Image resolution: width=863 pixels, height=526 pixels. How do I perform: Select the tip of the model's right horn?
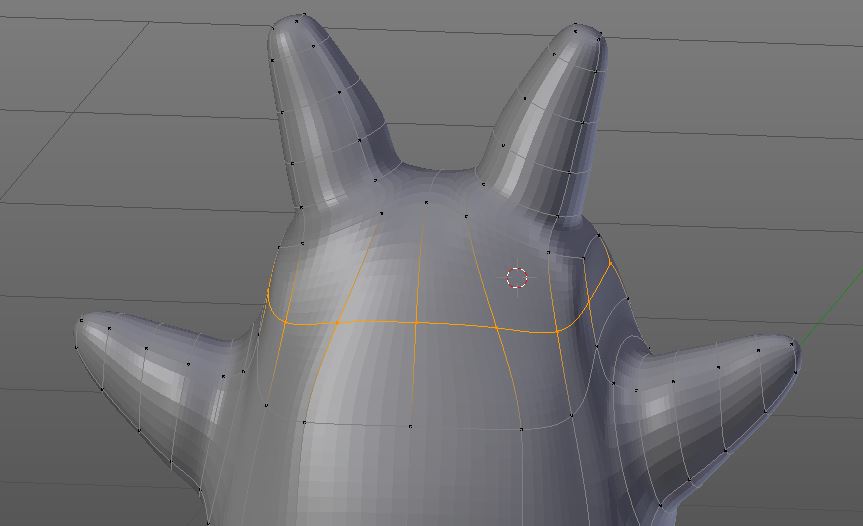[x=587, y=32]
